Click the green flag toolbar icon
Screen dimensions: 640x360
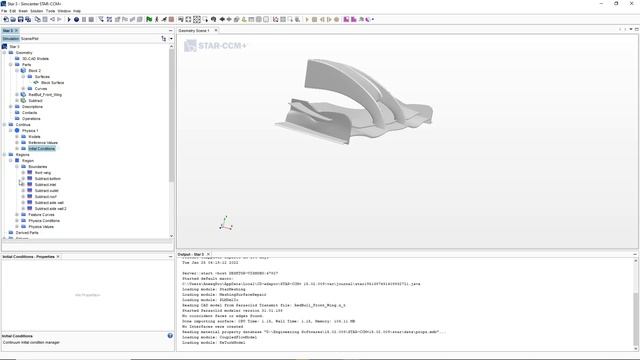tap(149, 19)
